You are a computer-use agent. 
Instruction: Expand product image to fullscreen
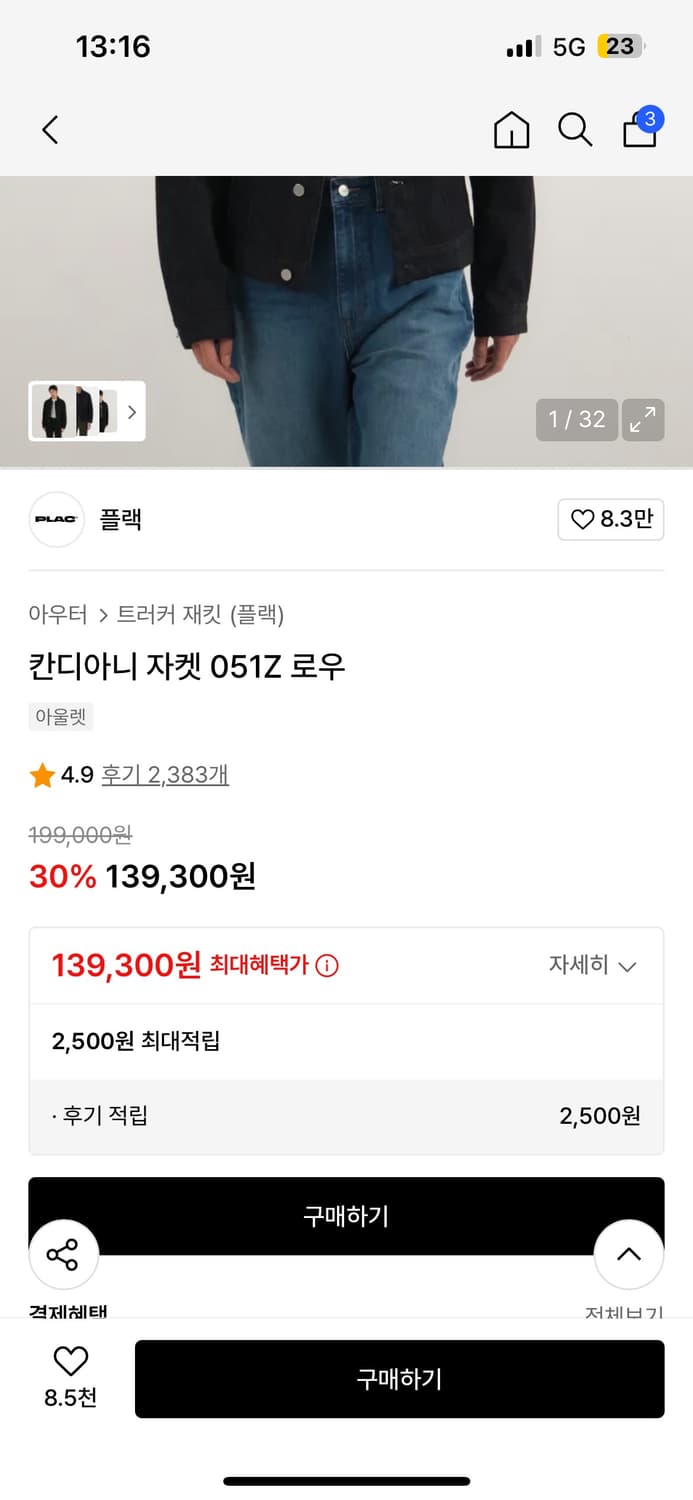(x=642, y=420)
